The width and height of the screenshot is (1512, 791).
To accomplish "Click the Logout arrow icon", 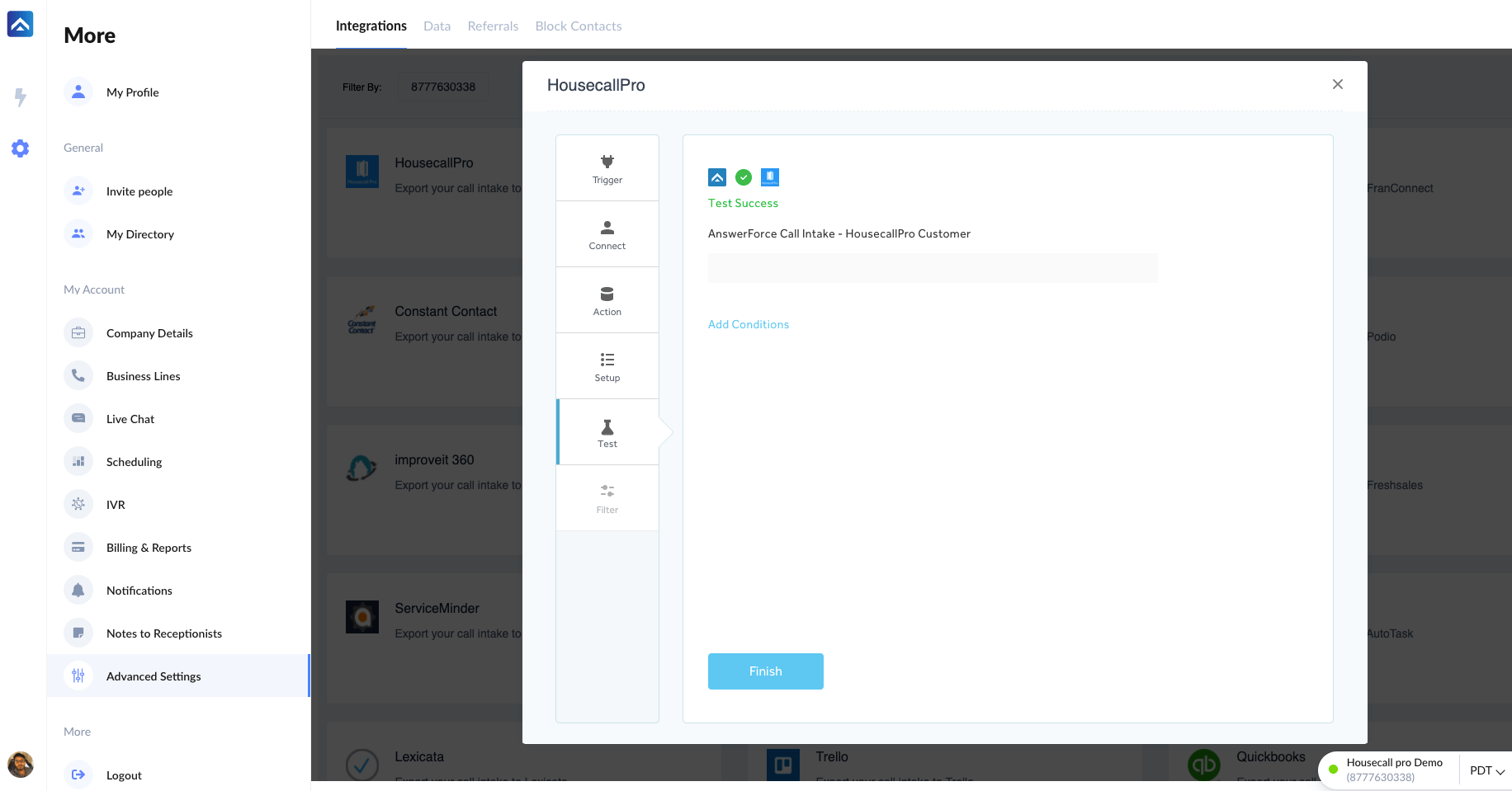I will (x=78, y=775).
